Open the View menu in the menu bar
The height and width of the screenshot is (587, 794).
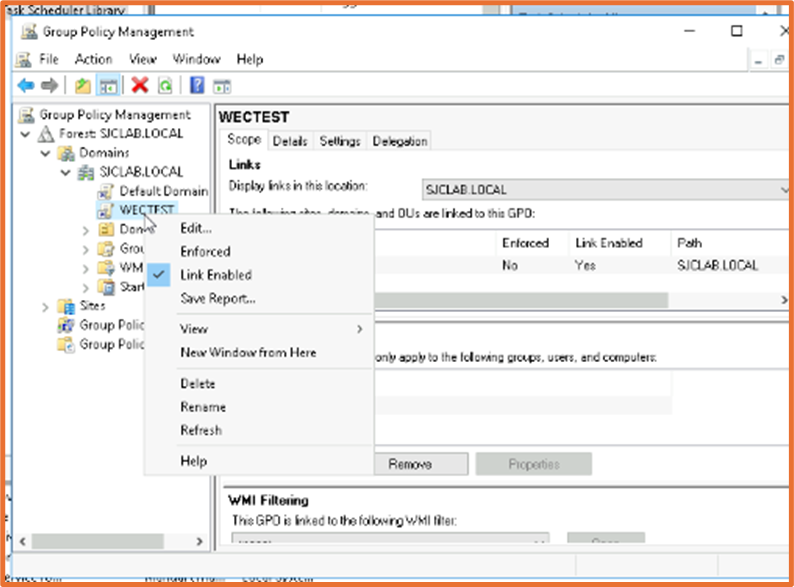tap(142, 60)
